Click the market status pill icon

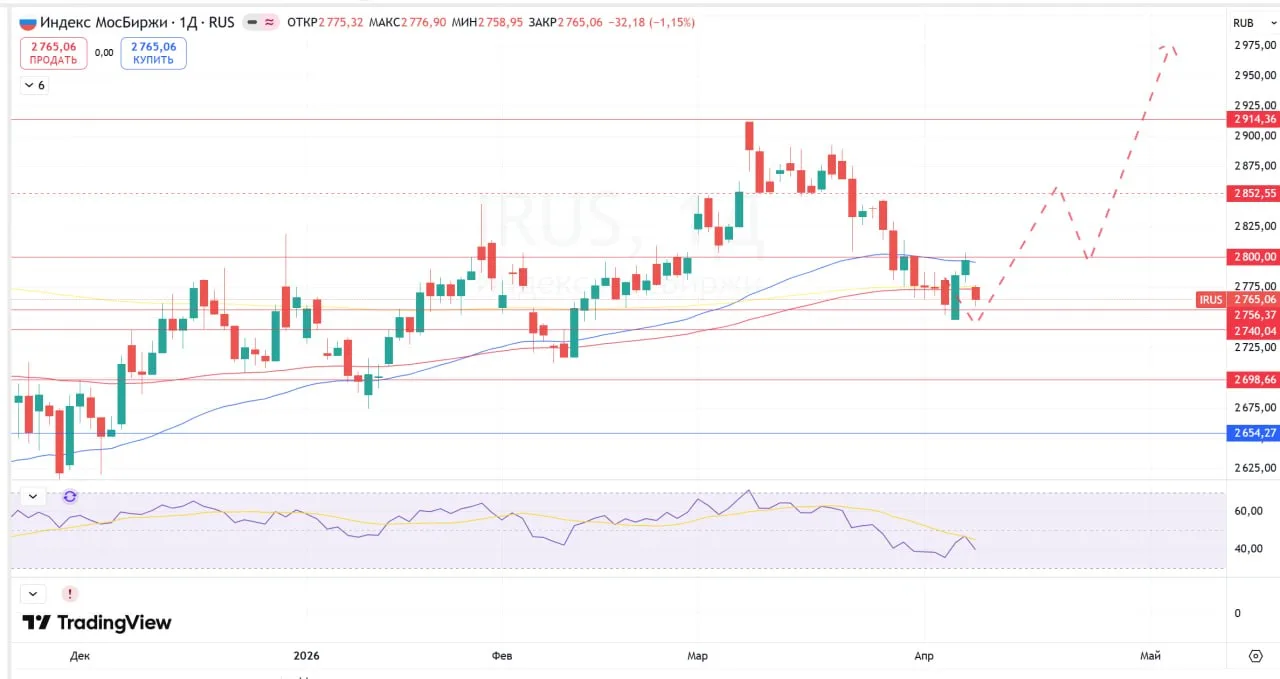261,22
